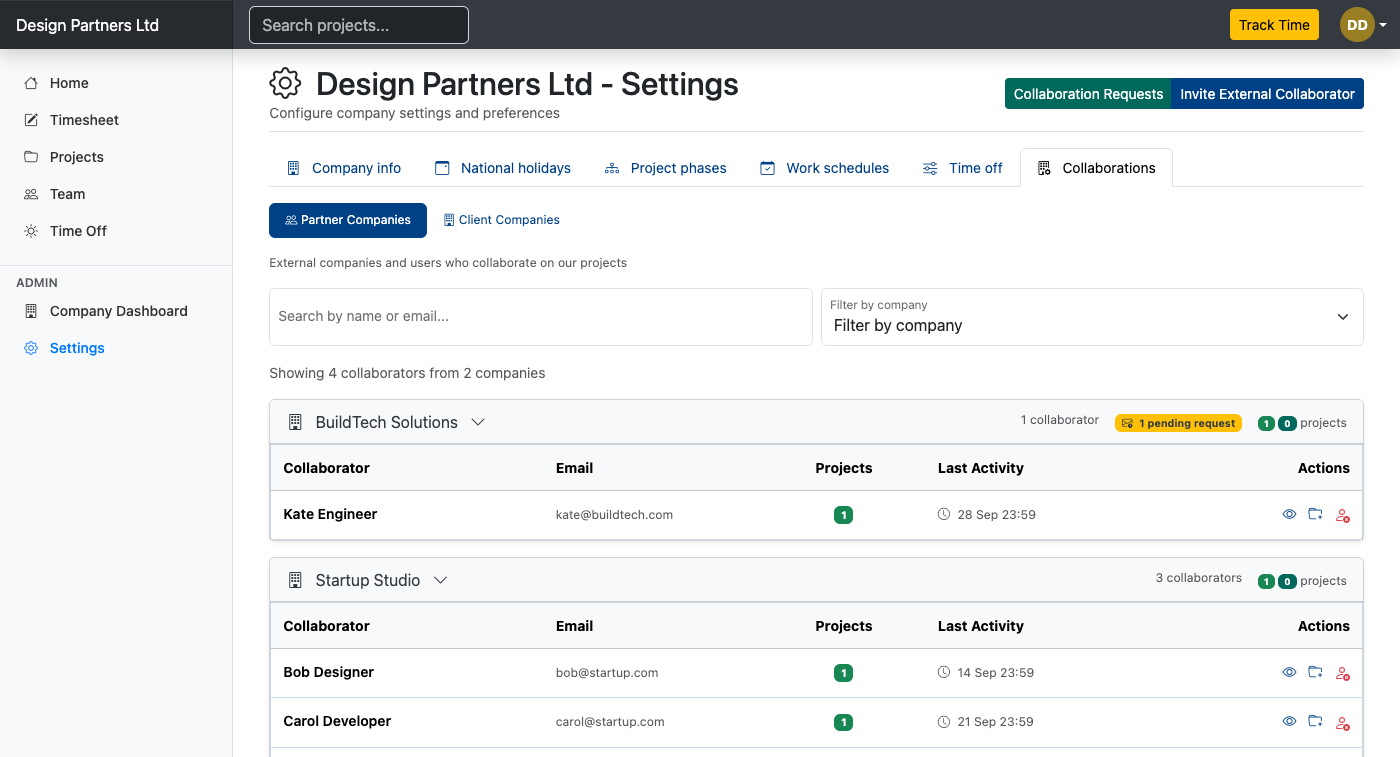
Task: View Carol Developer's details eye icon
Action: tap(1289, 721)
